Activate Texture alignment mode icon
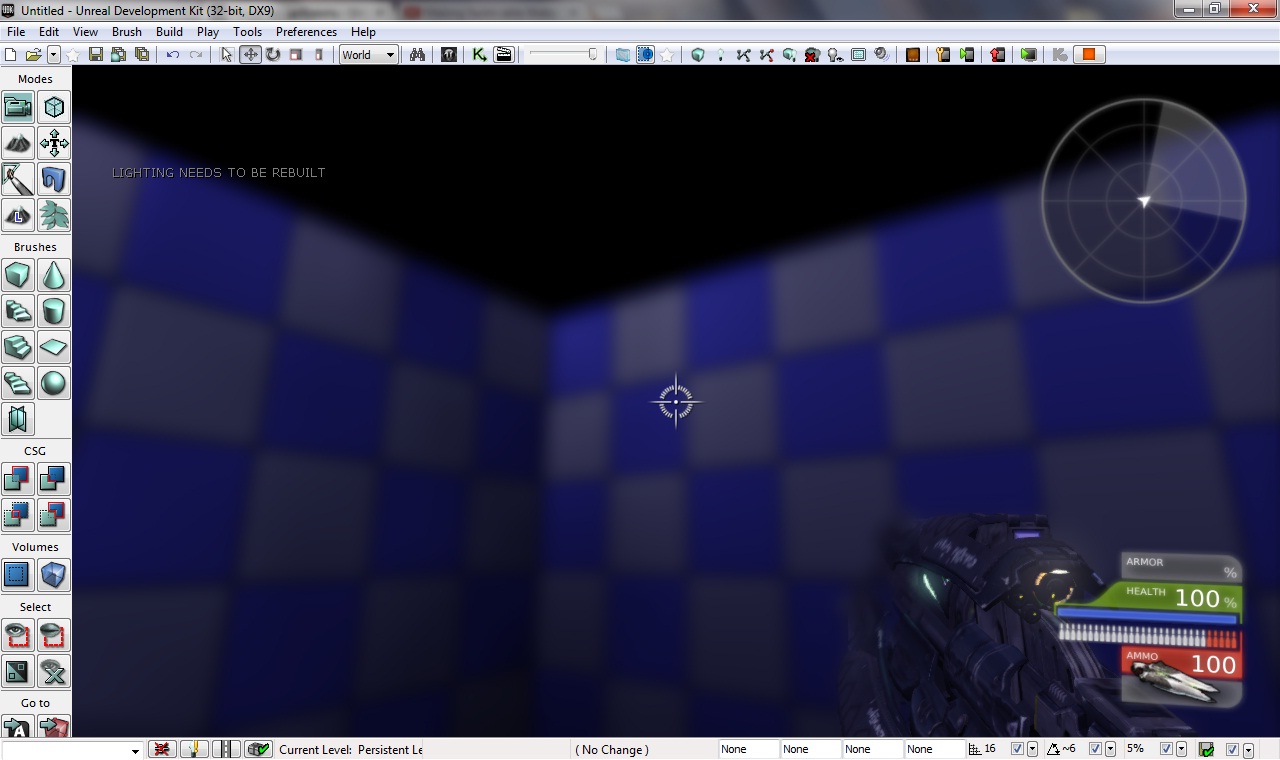Image resolution: width=1280 pixels, height=760 pixels. click(x=54, y=143)
